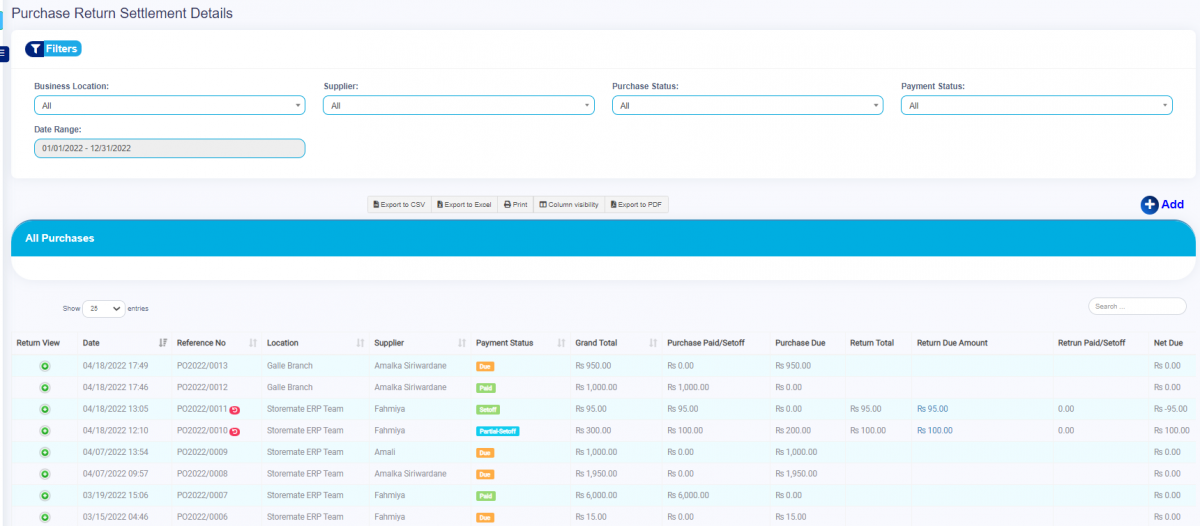Open return view for PO2022/0011
This screenshot has height=526, width=1200.
pos(45,409)
